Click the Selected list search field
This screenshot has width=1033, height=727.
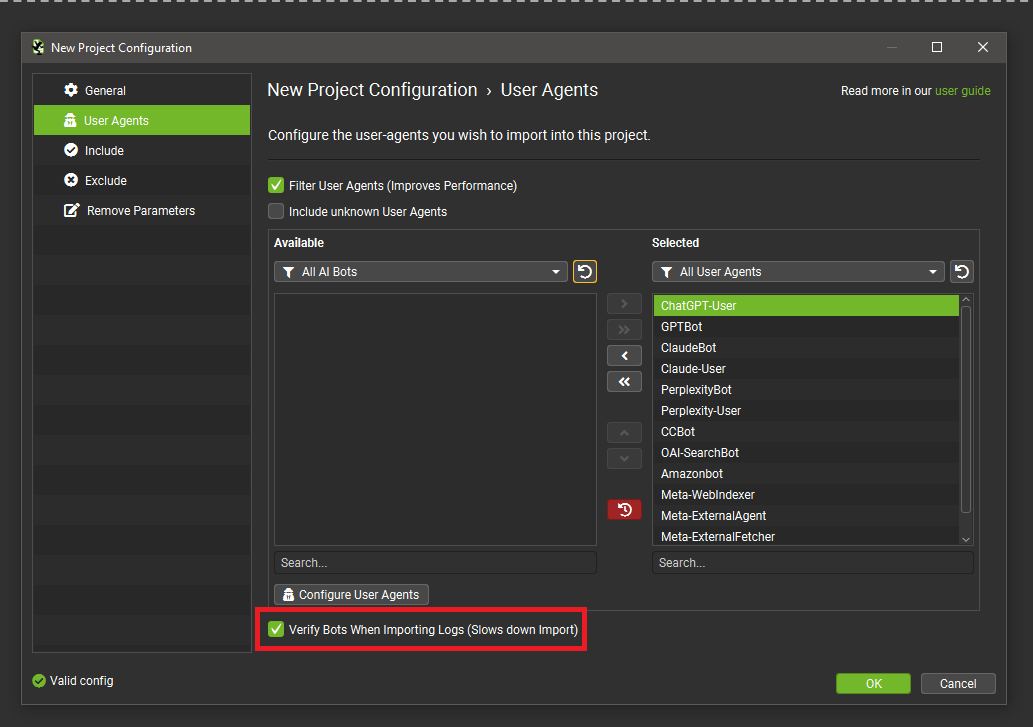(812, 563)
